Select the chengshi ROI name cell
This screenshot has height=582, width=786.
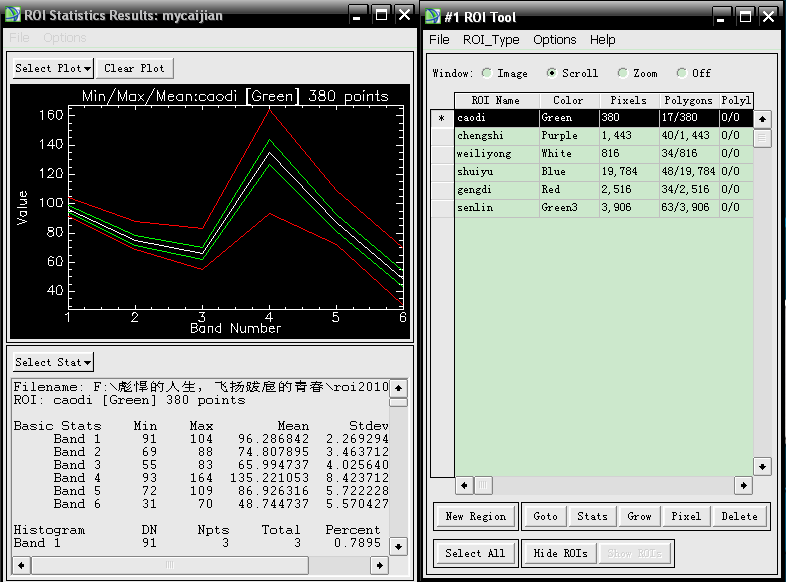pos(497,136)
